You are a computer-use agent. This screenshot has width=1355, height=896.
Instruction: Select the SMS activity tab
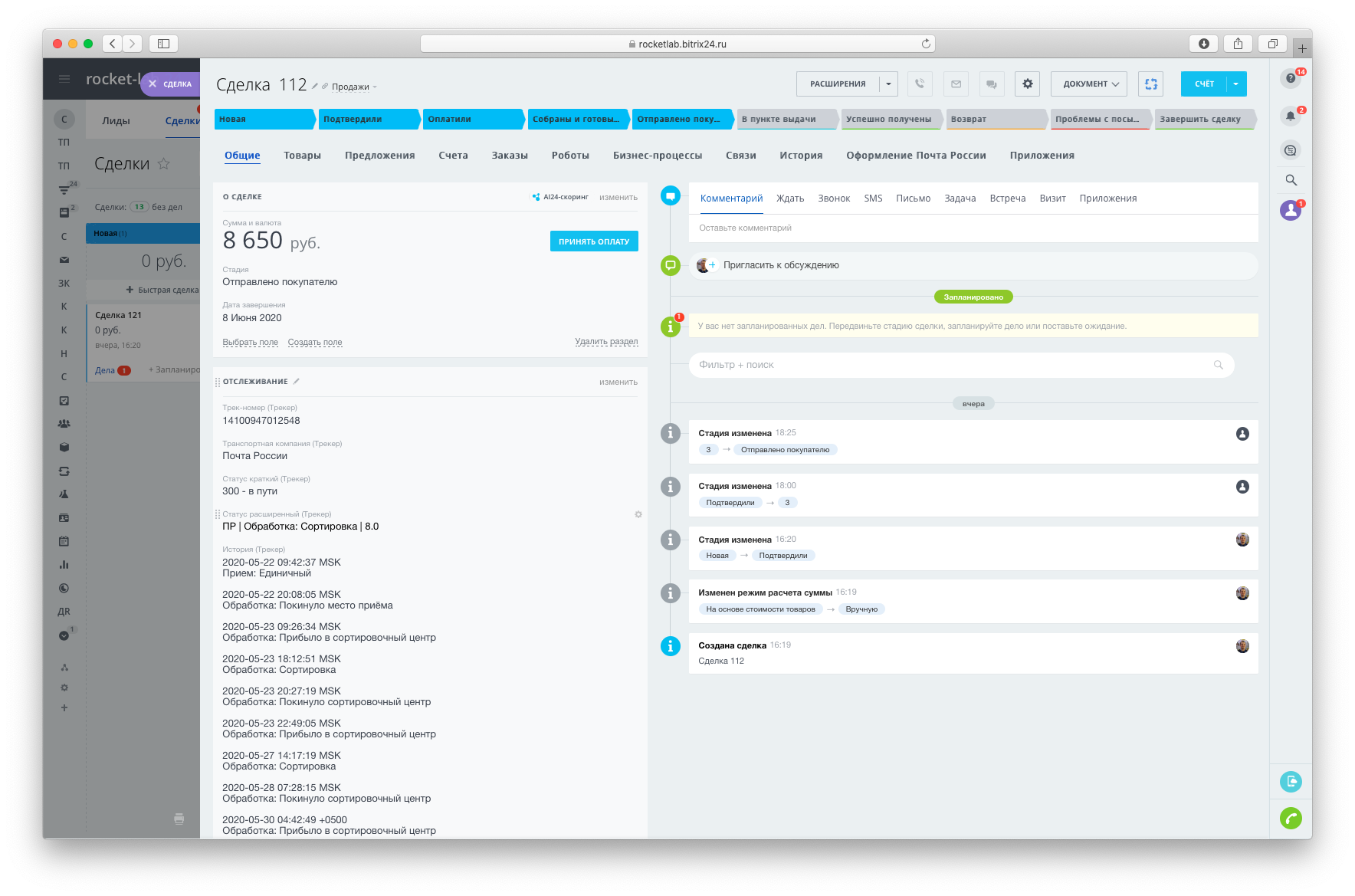[873, 199]
